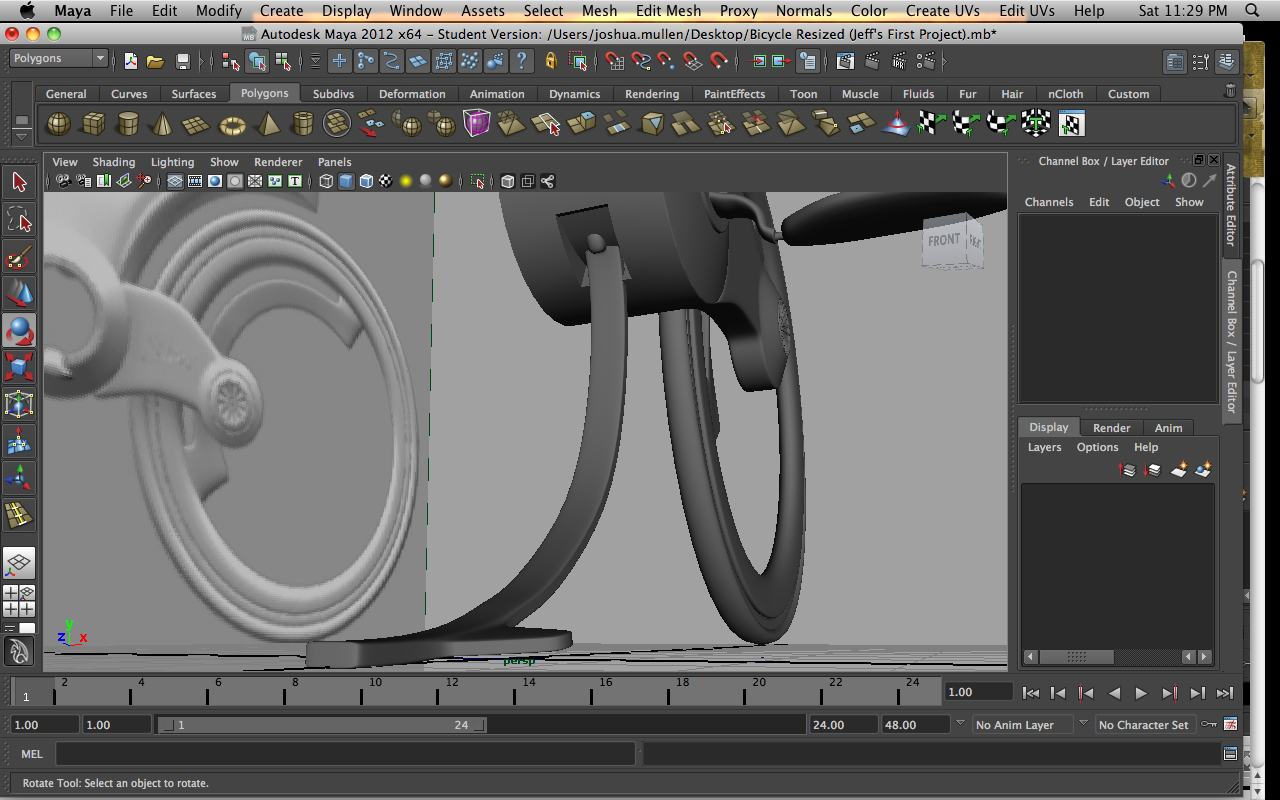
Task: Open the Edit Mesh menu
Action: click(x=668, y=11)
